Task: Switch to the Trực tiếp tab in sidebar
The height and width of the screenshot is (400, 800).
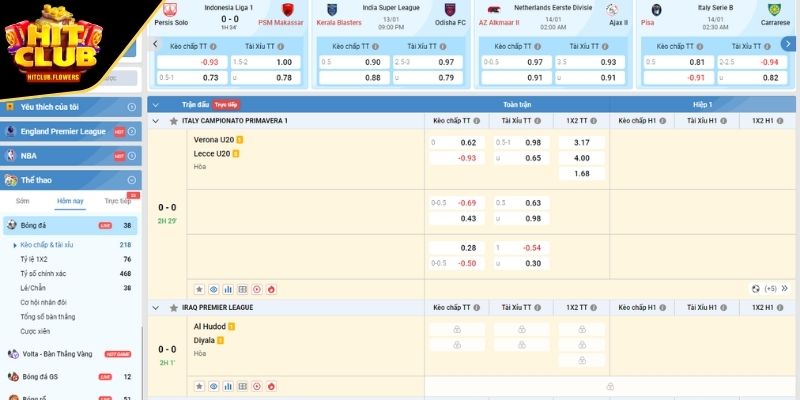Action: click(120, 201)
